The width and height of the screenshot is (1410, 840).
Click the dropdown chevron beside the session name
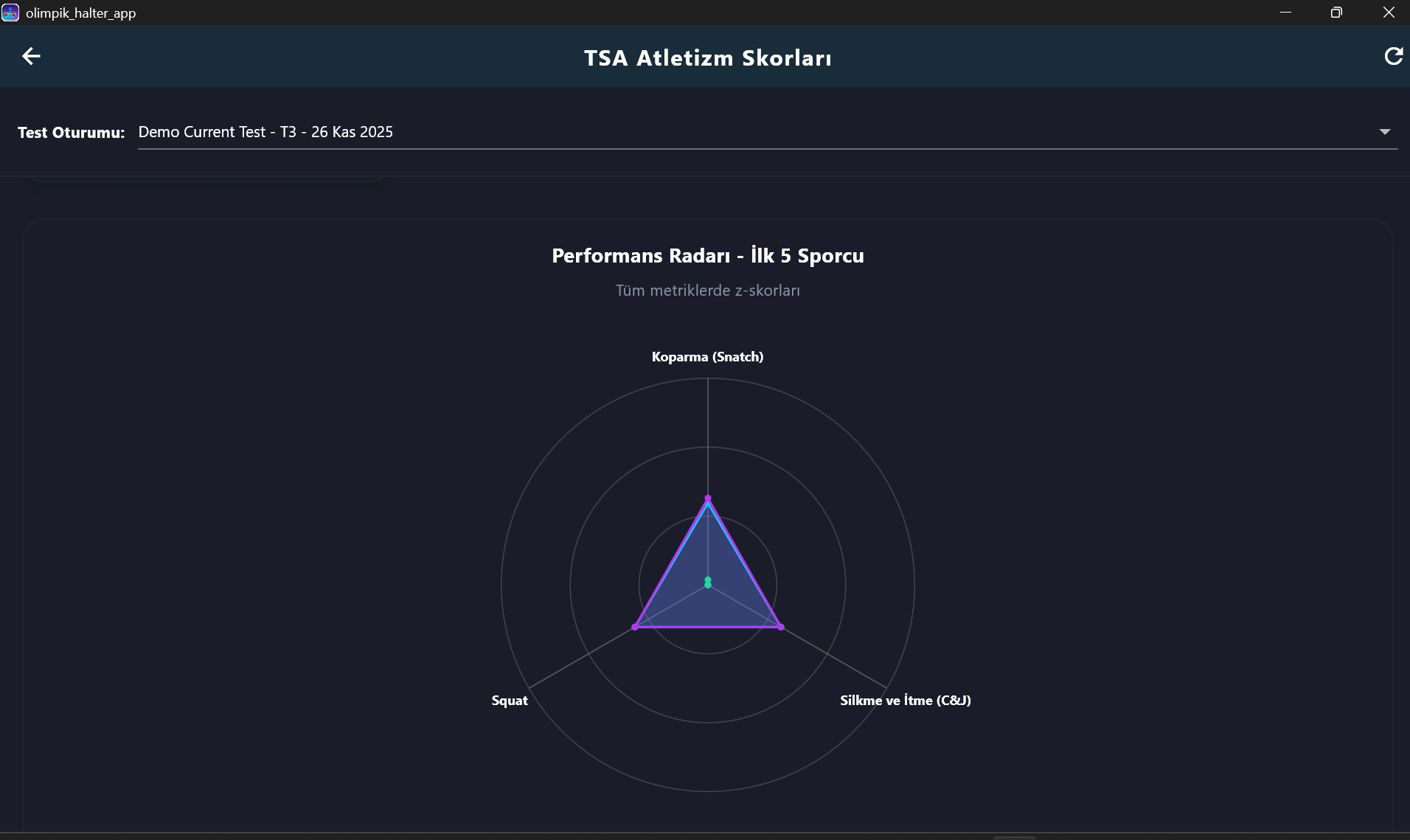point(1385,131)
